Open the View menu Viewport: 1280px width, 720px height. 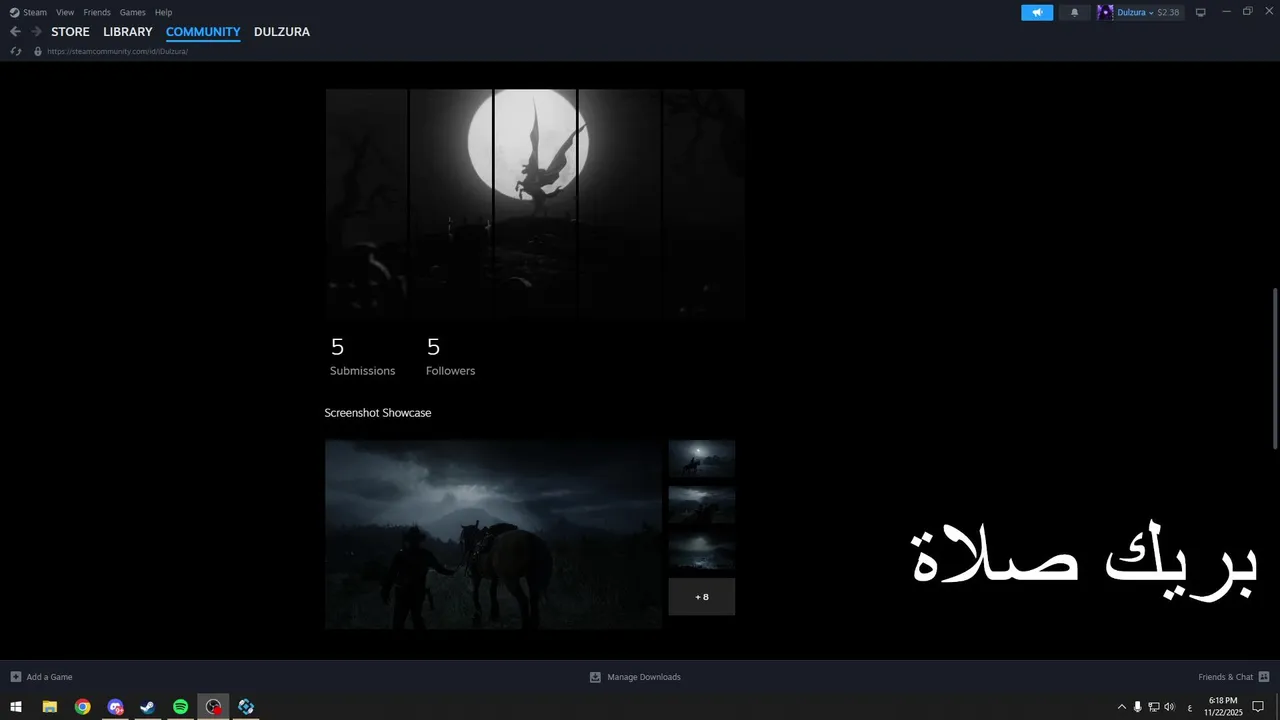65,12
